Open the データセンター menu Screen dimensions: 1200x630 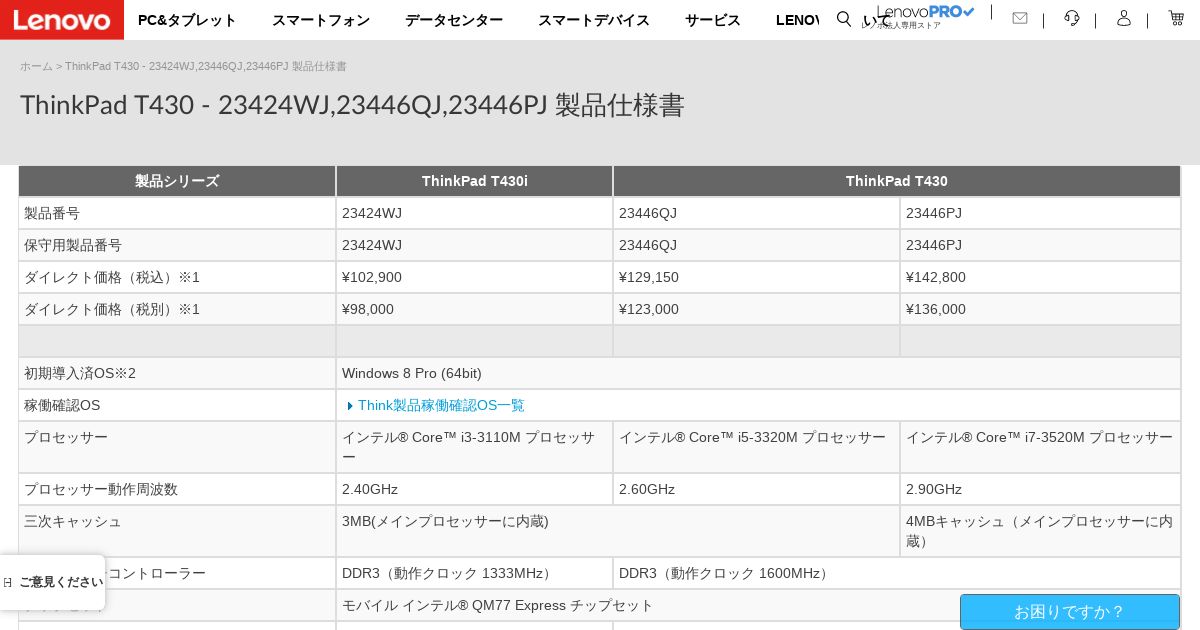(x=454, y=20)
